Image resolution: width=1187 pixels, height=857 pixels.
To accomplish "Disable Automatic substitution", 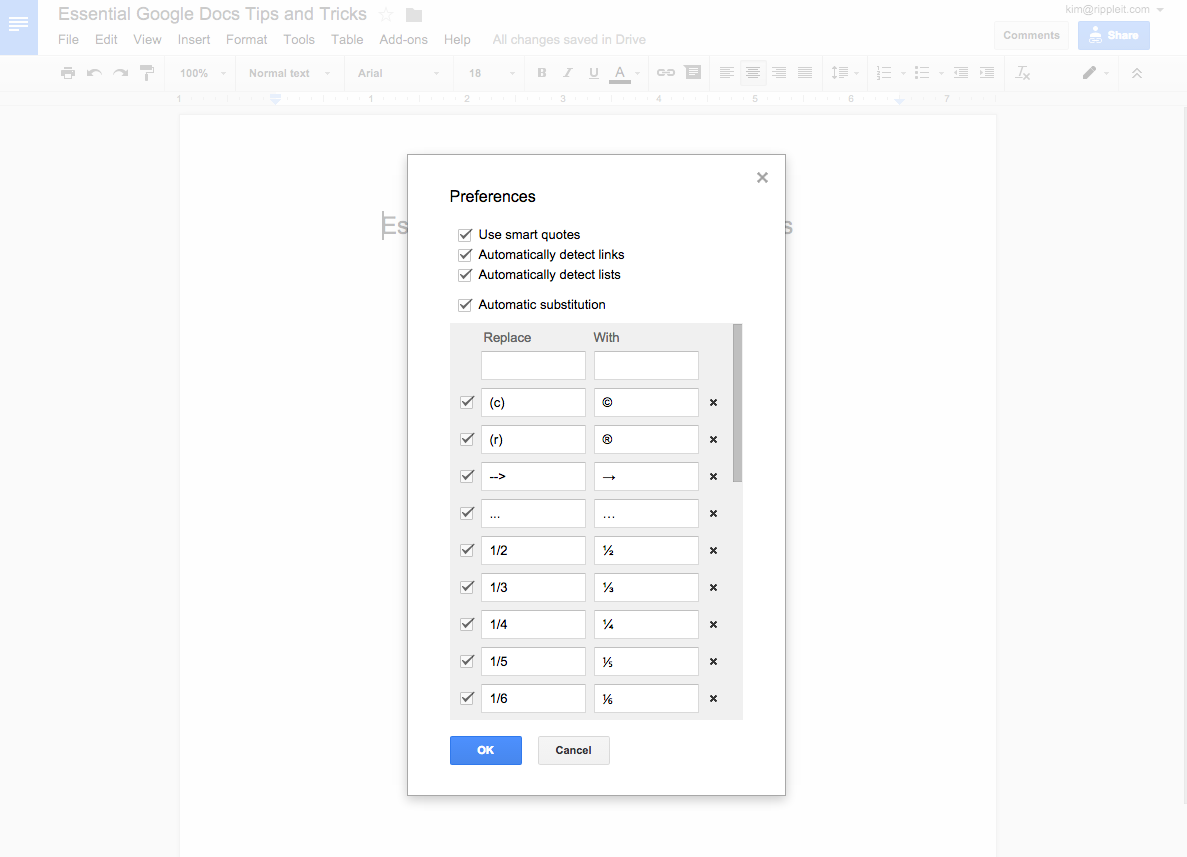I will [465, 304].
